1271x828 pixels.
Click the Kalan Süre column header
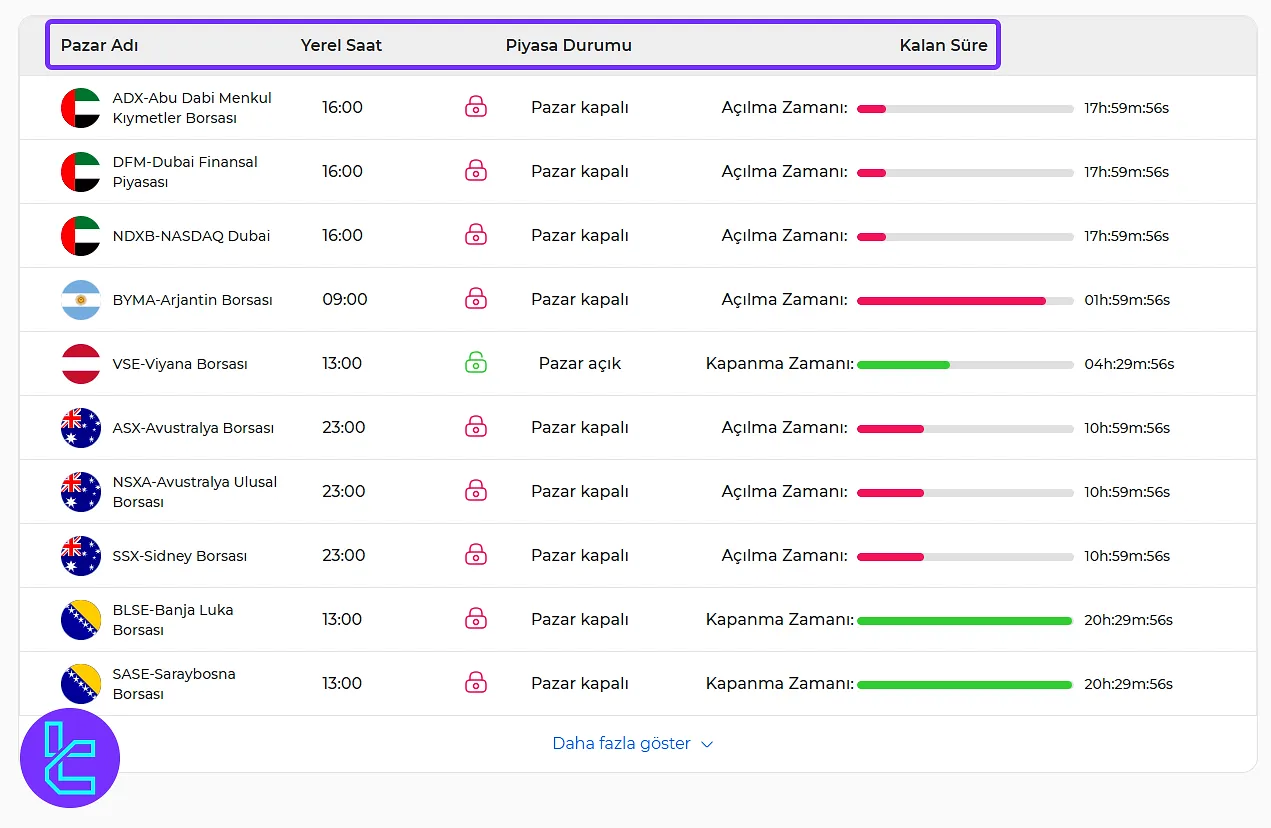coord(943,45)
